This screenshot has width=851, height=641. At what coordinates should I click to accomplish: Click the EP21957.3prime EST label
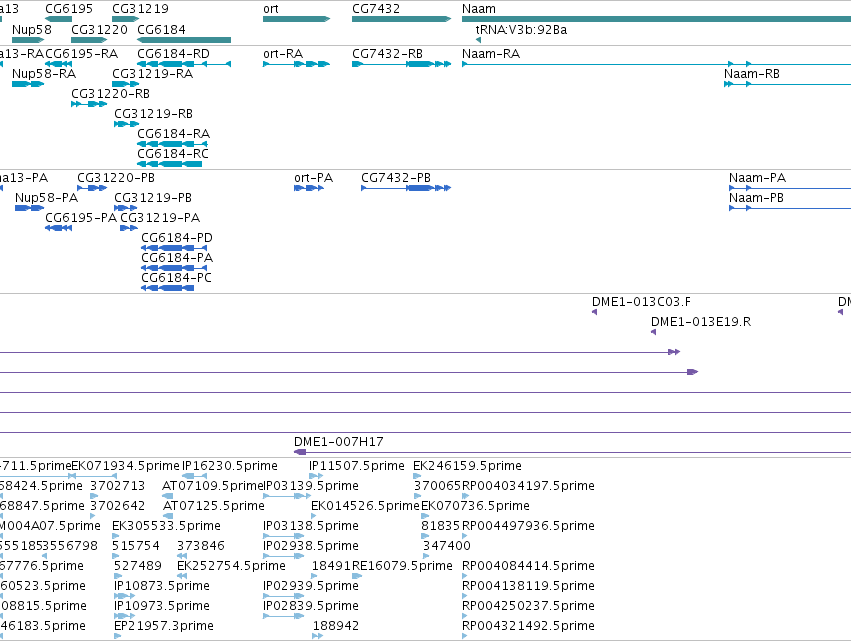tap(164, 627)
